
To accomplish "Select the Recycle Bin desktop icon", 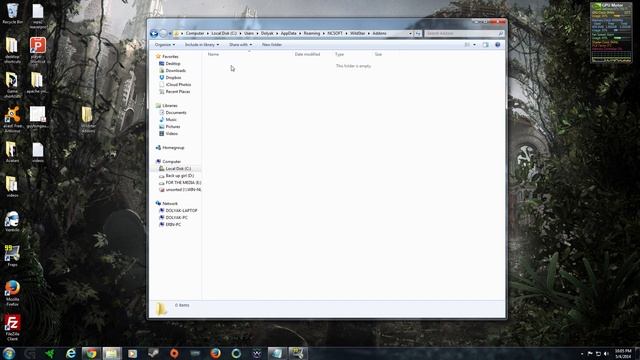I will [12, 13].
